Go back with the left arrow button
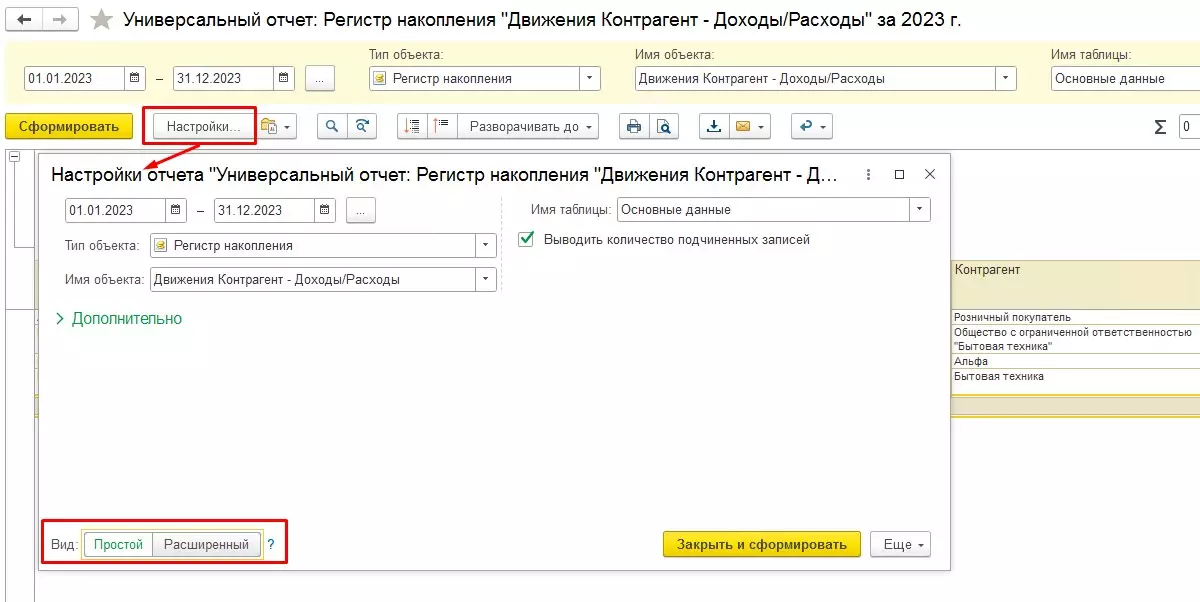This screenshot has width=1200, height=602. pyautogui.click(x=24, y=20)
